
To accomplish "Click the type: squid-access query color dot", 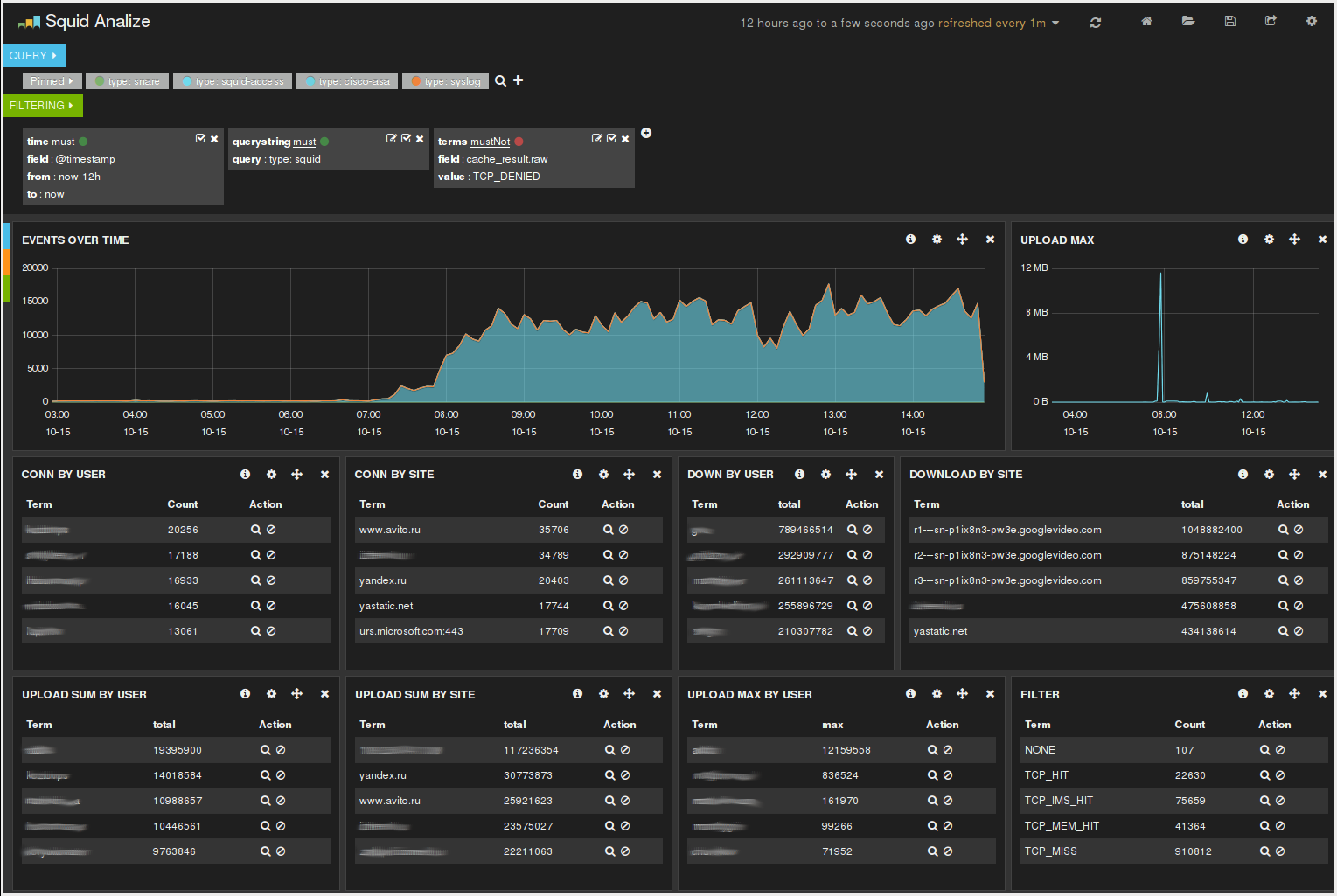I will pyautogui.click(x=186, y=81).
